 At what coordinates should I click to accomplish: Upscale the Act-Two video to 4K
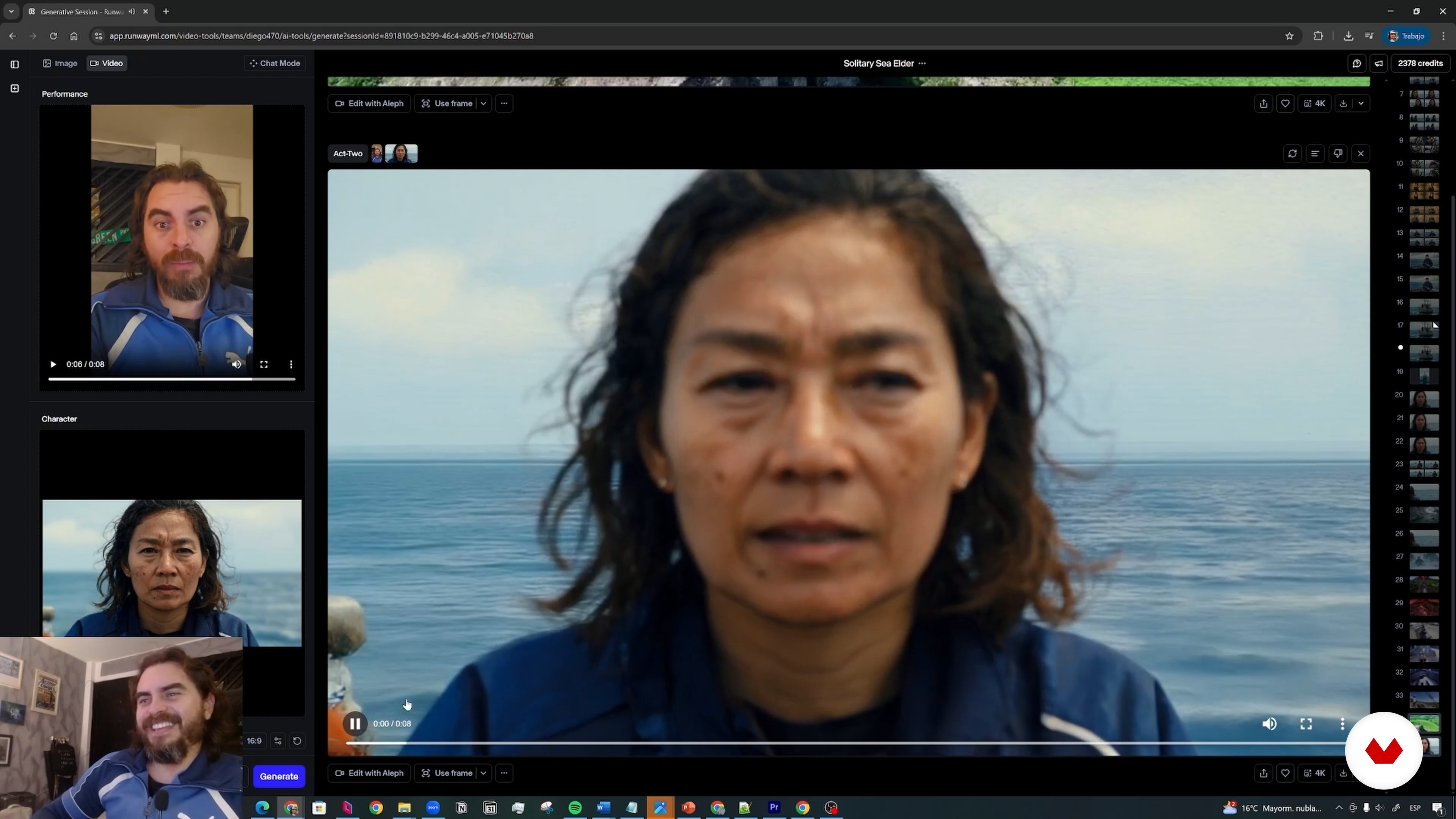tap(1315, 773)
